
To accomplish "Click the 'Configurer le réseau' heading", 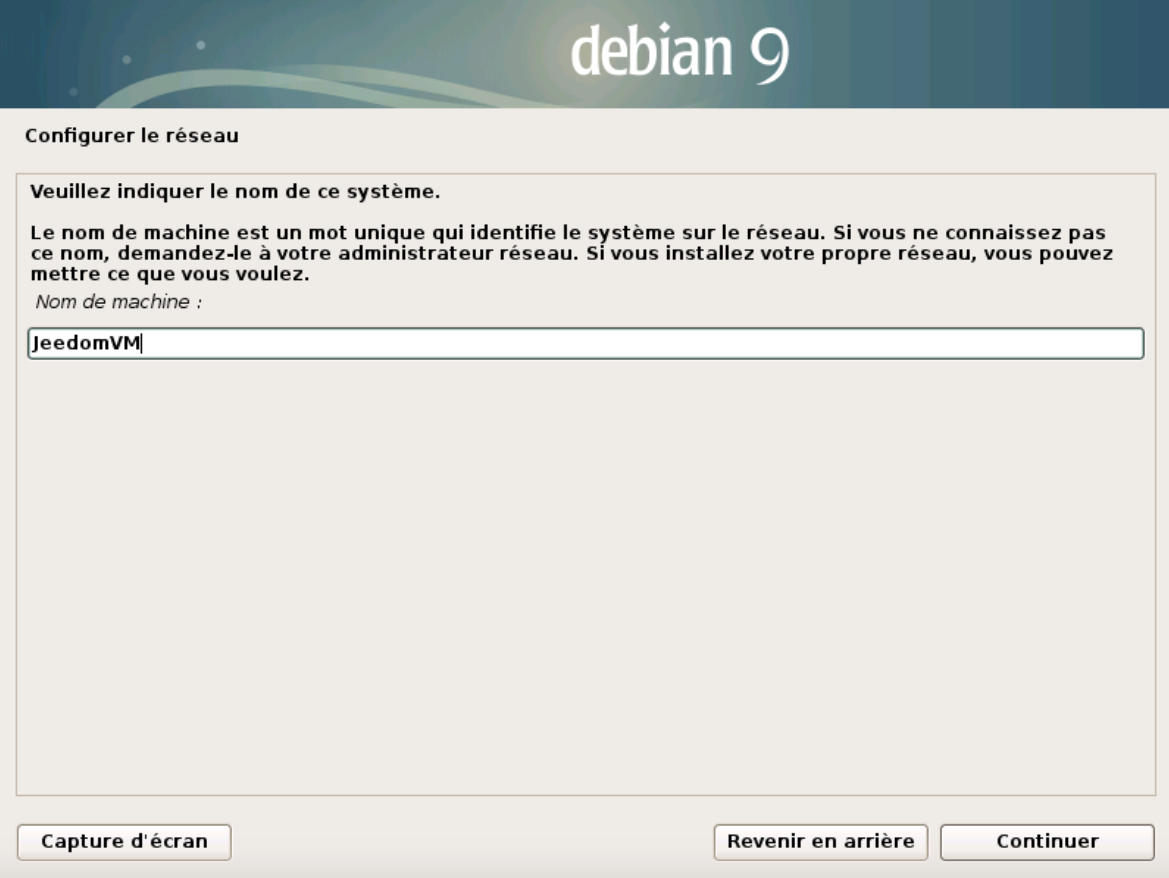I will point(132,136).
